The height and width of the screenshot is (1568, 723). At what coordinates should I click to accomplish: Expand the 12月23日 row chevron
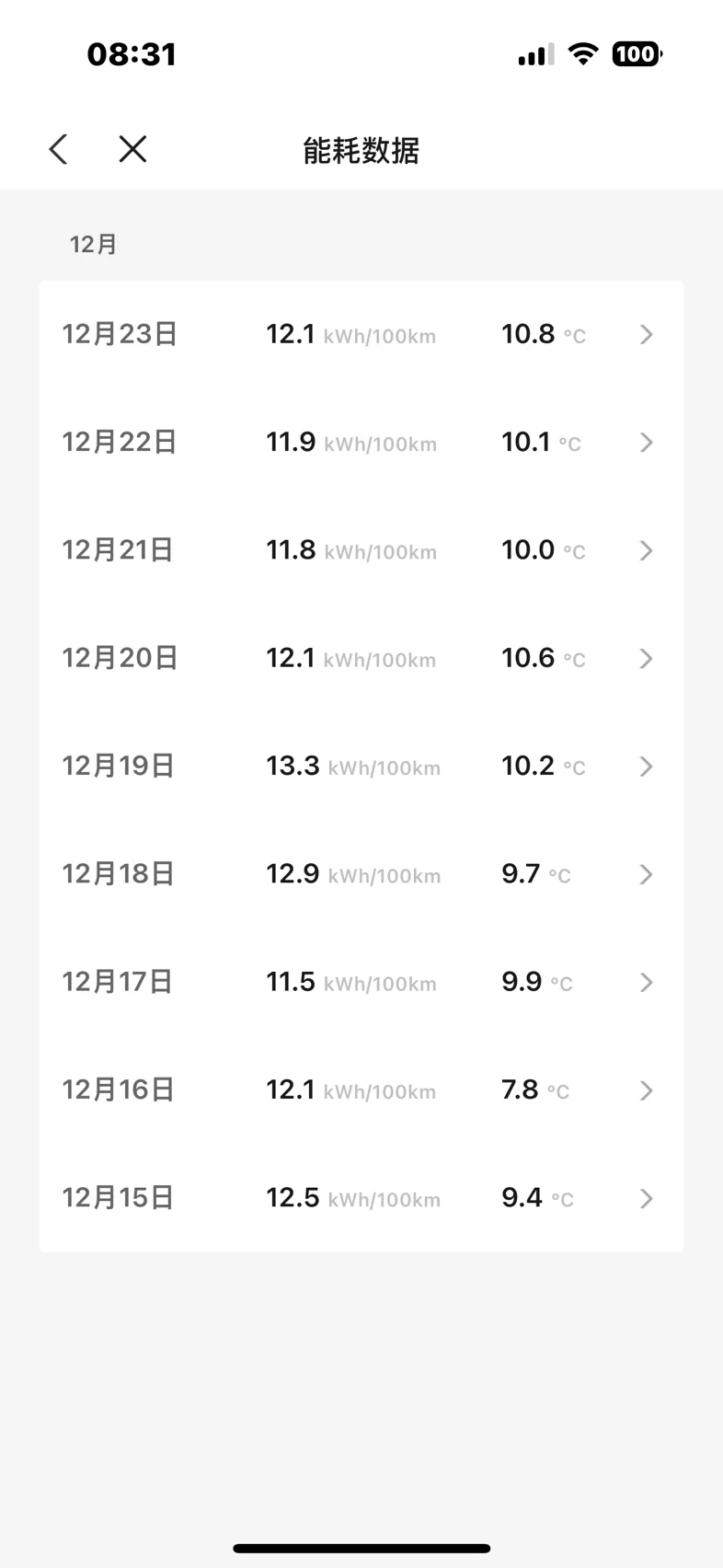tap(646, 334)
